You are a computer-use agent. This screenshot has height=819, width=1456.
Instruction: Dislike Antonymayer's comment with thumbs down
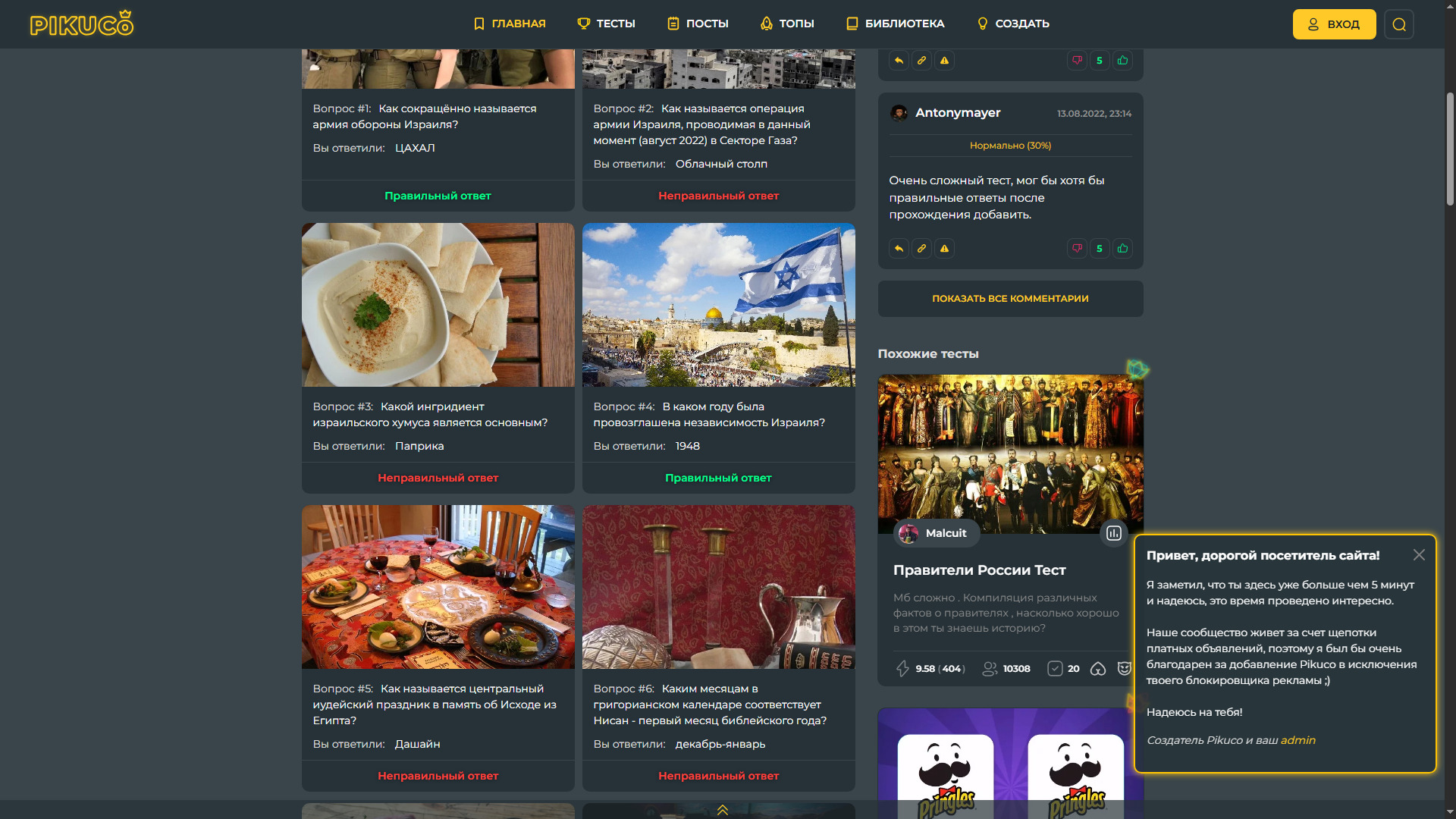1077,249
